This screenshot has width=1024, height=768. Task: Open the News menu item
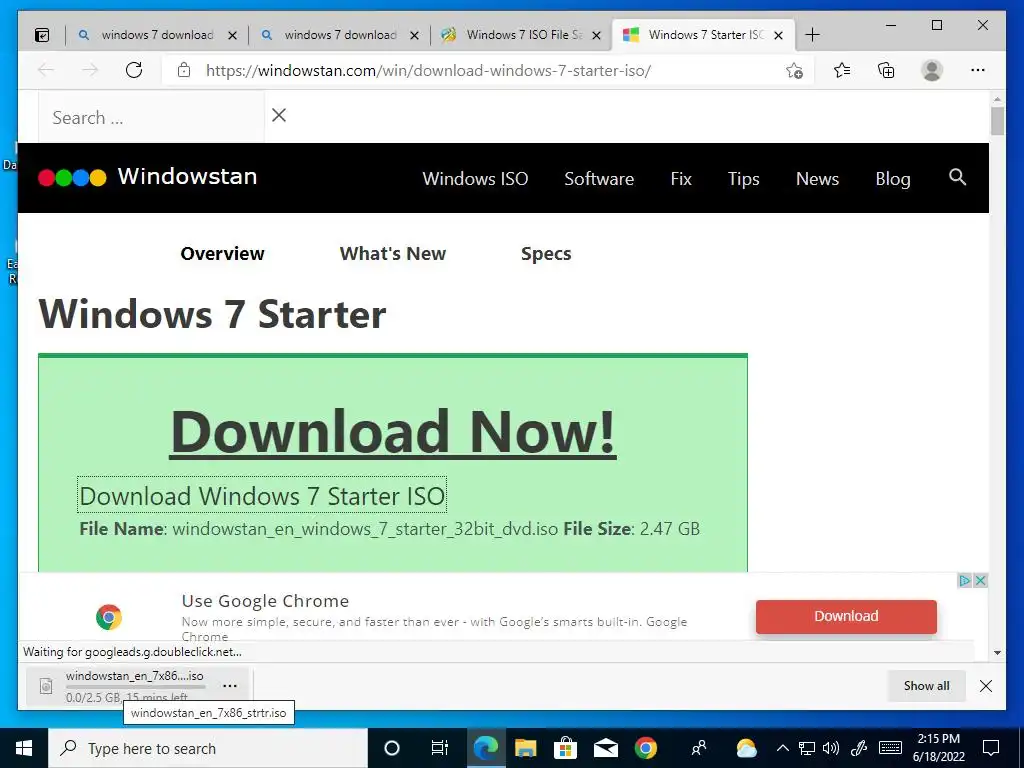pos(817,179)
